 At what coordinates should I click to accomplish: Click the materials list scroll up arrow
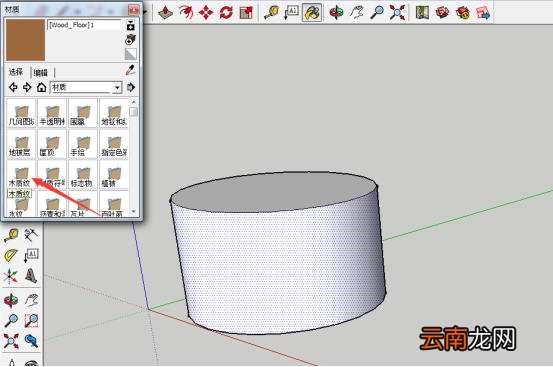133,102
